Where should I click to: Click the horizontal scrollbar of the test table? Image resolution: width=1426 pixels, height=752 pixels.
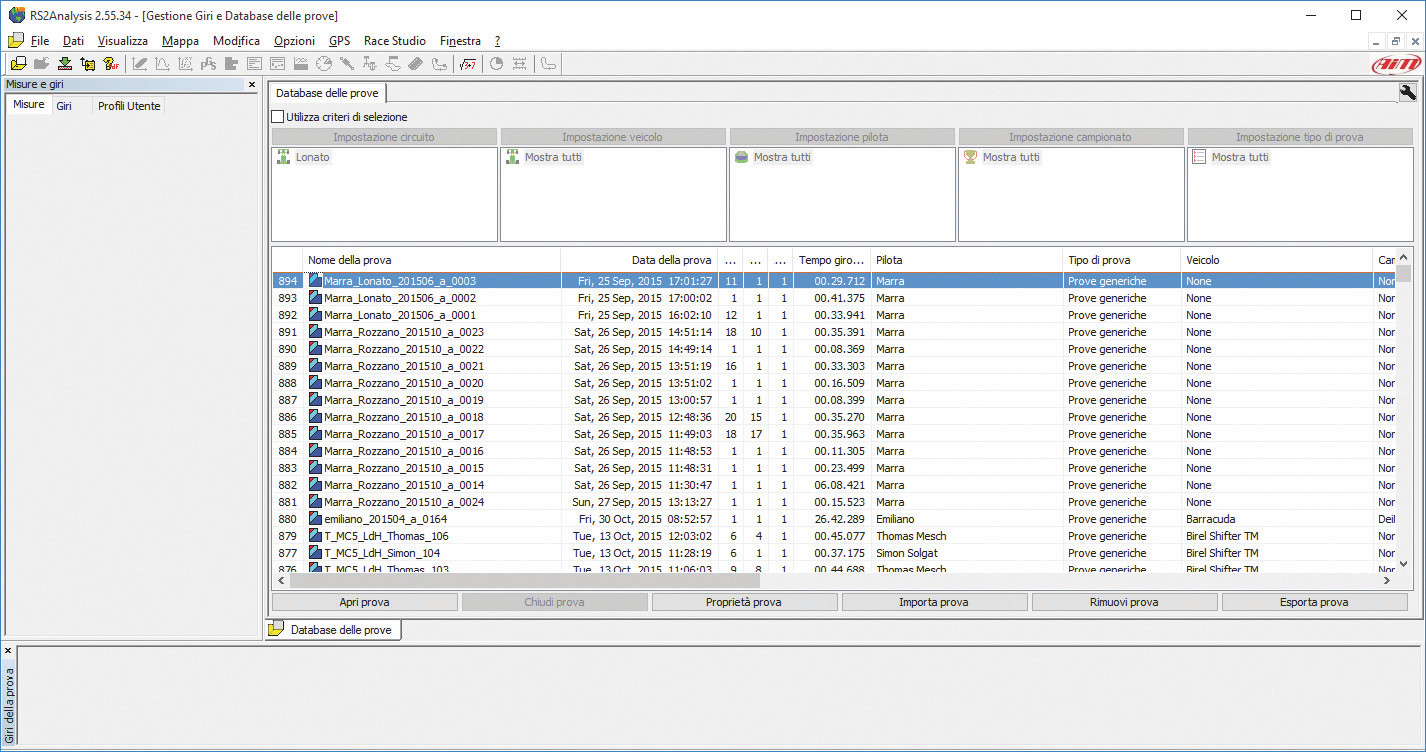coord(524,580)
